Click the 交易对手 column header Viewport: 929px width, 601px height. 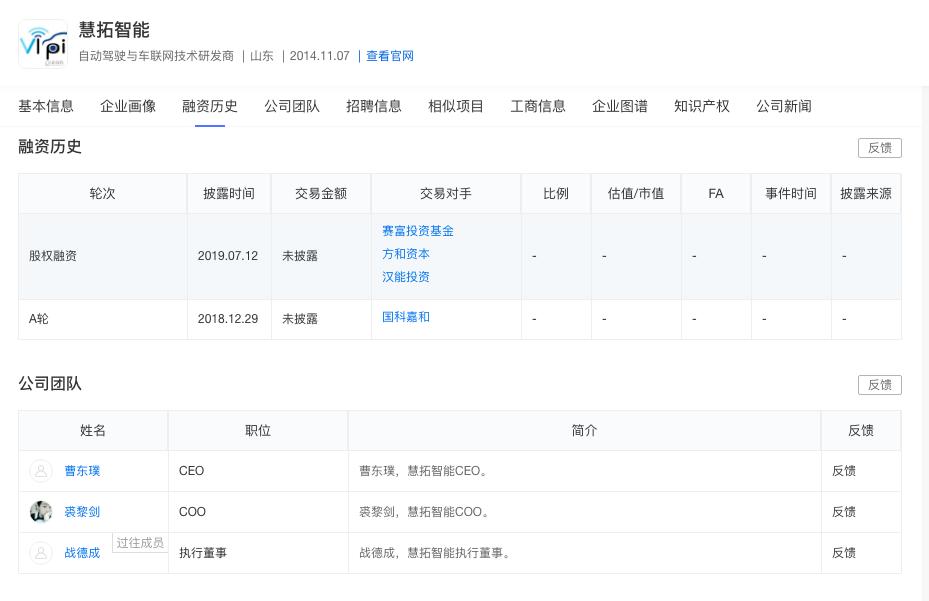click(x=446, y=194)
